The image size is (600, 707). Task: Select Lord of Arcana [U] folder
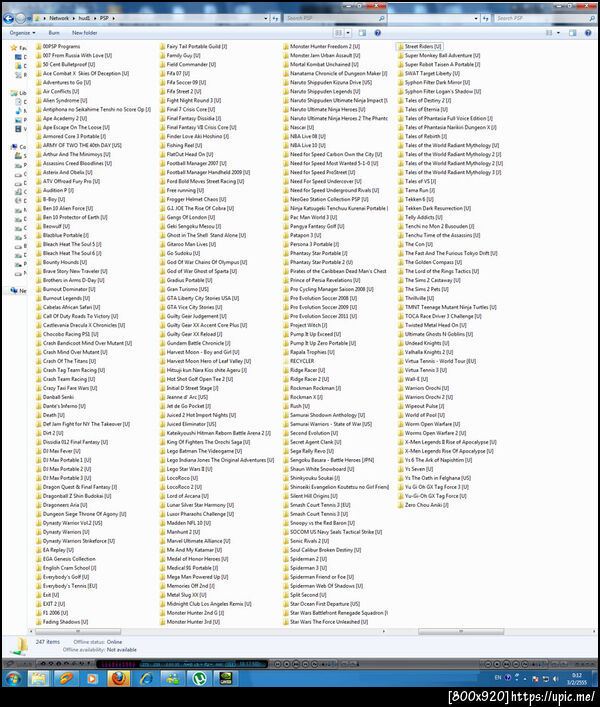tap(184, 496)
